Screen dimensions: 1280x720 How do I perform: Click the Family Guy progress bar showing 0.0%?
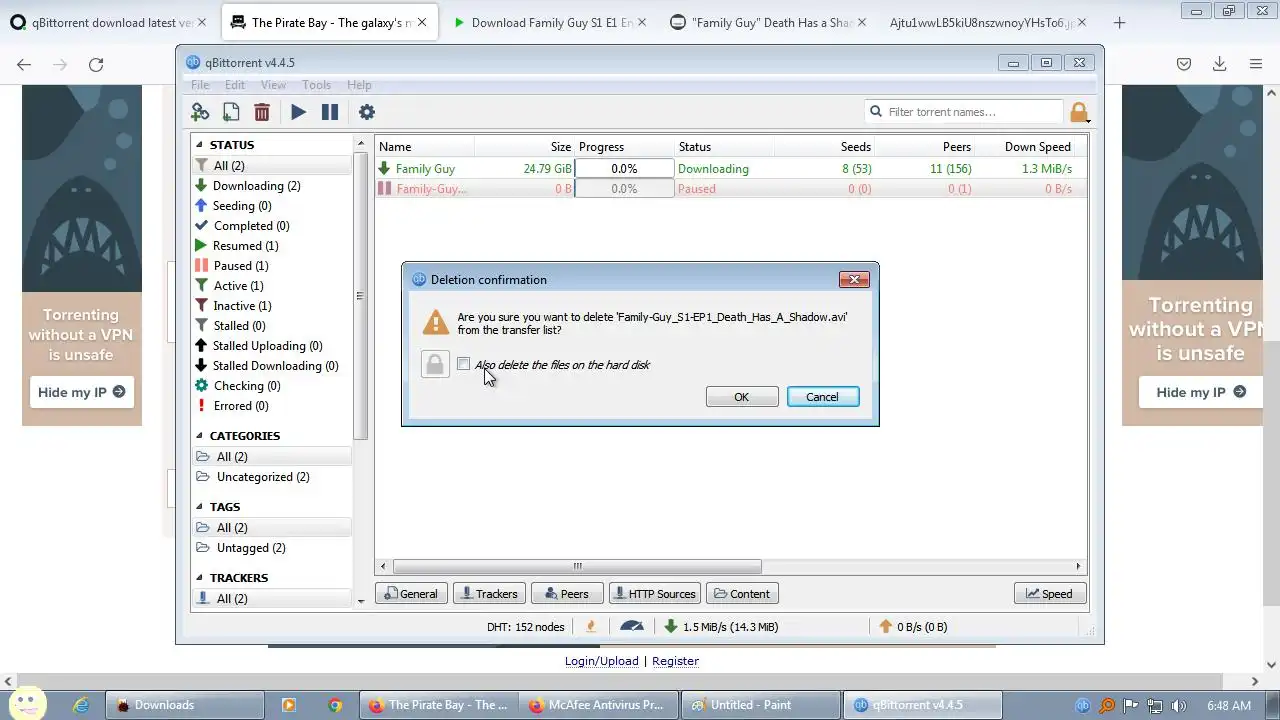624,169
